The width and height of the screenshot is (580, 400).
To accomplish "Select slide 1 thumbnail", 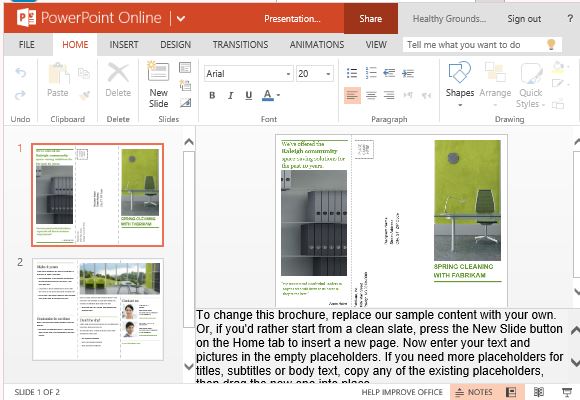I will point(98,195).
